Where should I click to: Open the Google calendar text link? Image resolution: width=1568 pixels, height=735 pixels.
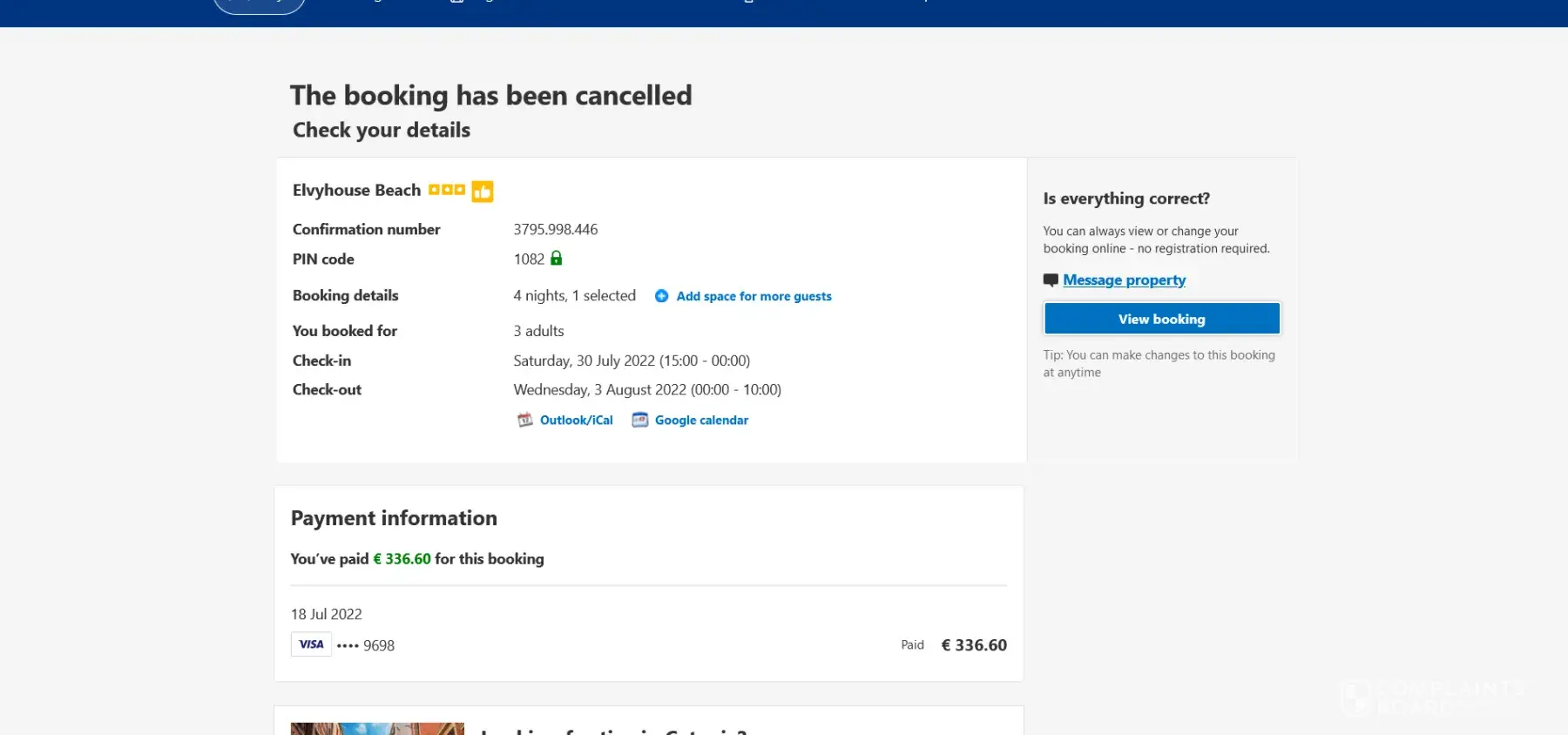[701, 421]
